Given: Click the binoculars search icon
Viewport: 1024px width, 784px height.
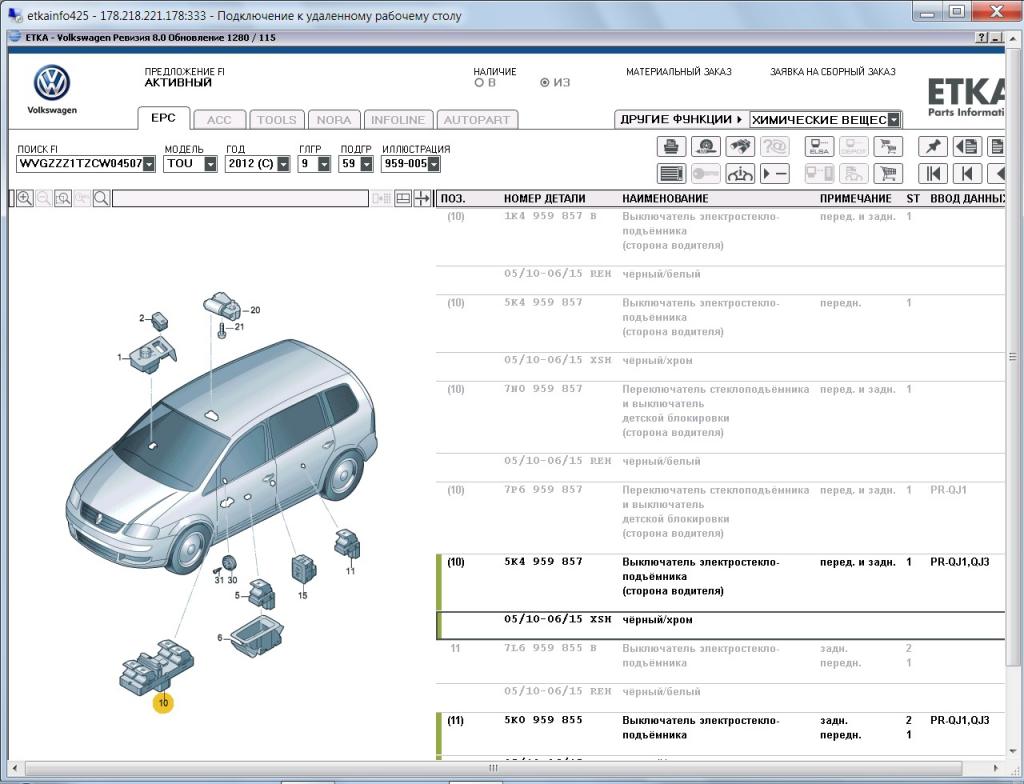Looking at the screenshot, I should pyautogui.click(x=740, y=146).
